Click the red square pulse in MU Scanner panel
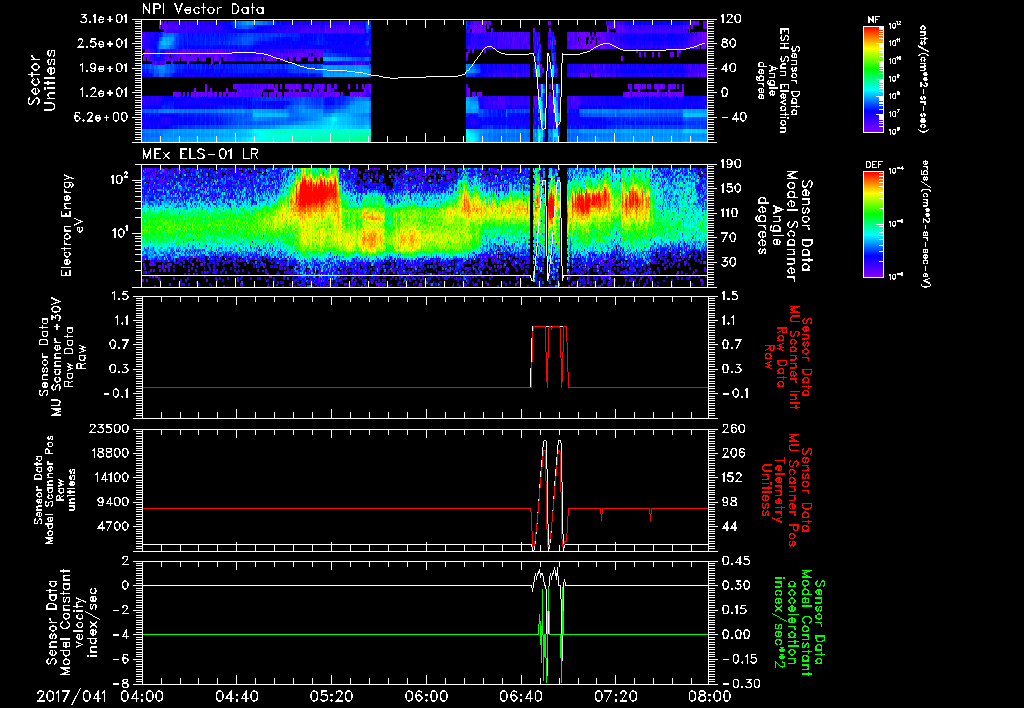 pos(549,356)
